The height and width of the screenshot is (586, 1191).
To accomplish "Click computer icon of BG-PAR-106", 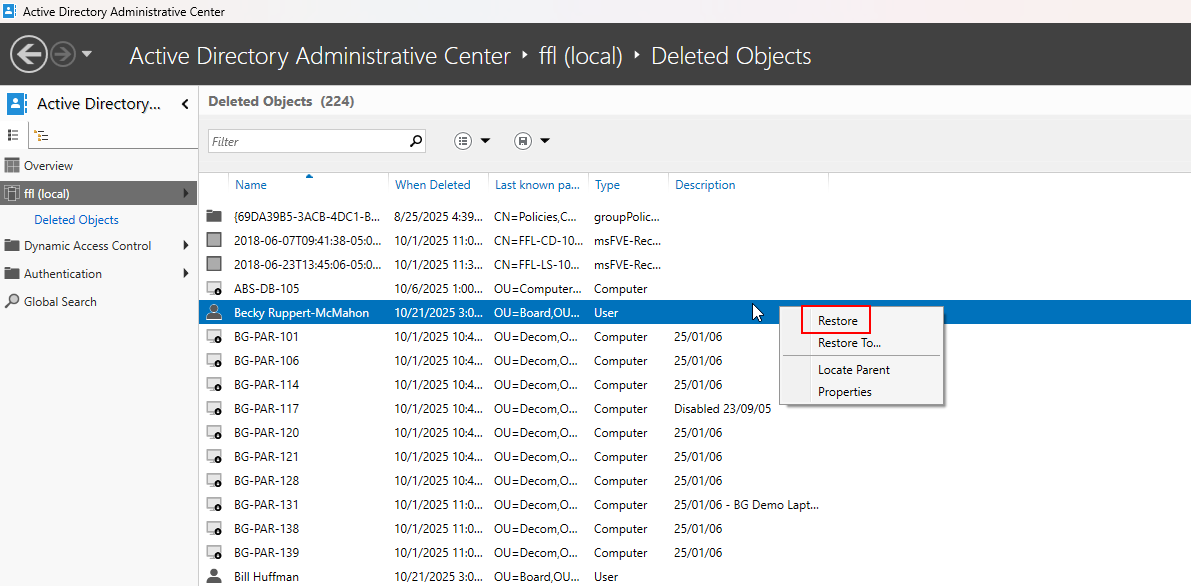I will tap(213, 361).
